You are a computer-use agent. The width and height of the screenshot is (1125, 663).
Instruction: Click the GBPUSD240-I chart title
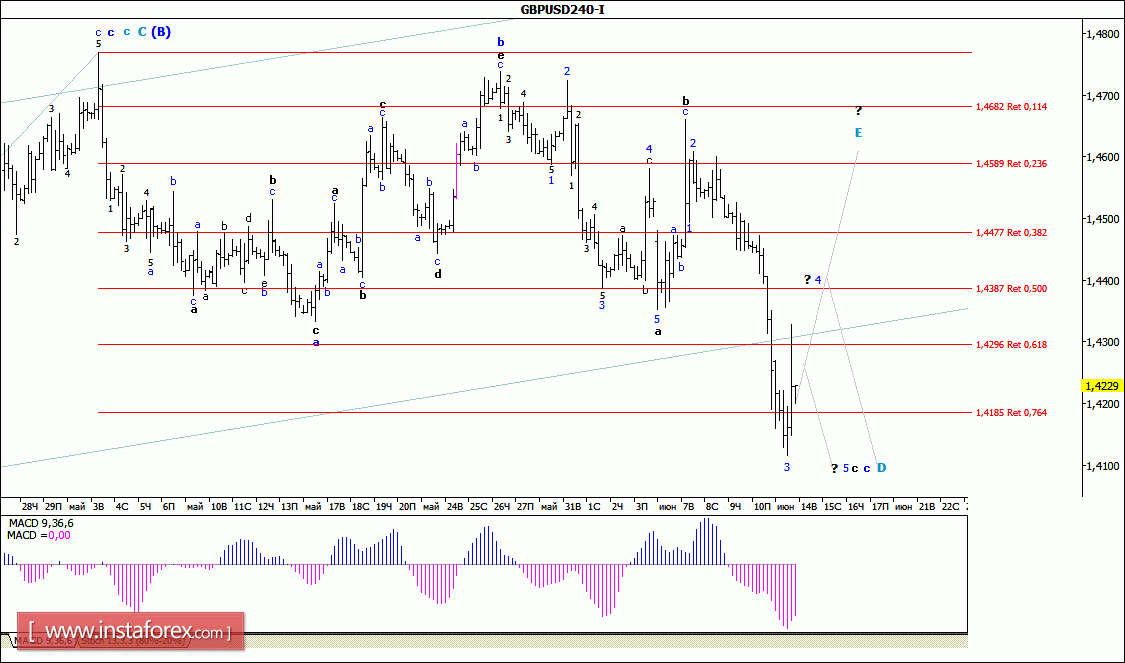click(x=561, y=10)
